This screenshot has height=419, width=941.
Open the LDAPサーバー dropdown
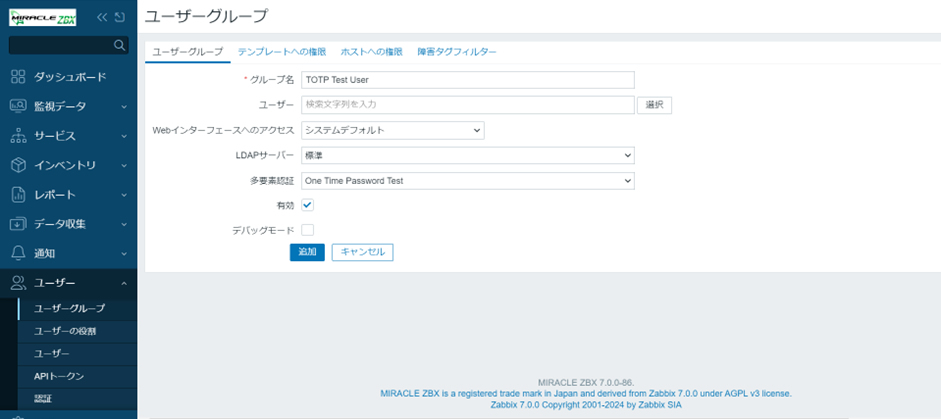(467, 155)
